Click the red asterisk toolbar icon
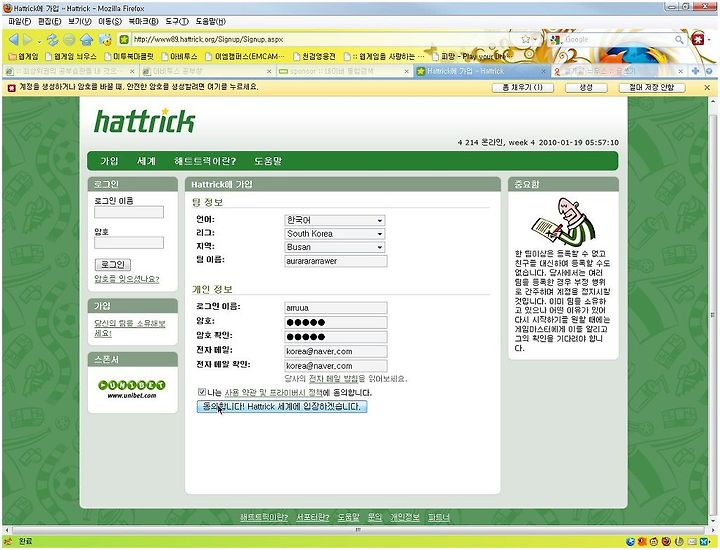 click(x=698, y=39)
